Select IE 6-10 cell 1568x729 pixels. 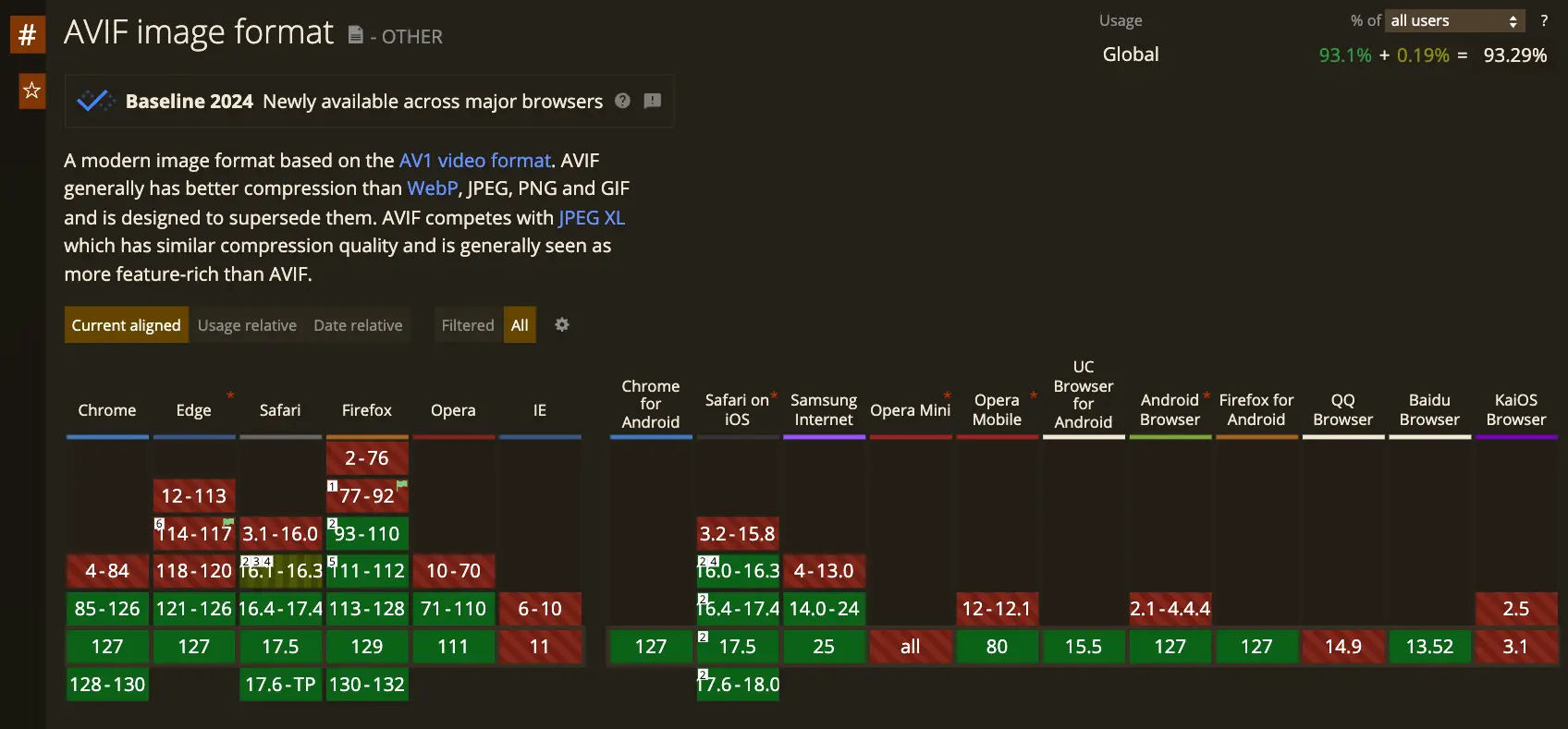pyautogui.click(x=540, y=609)
